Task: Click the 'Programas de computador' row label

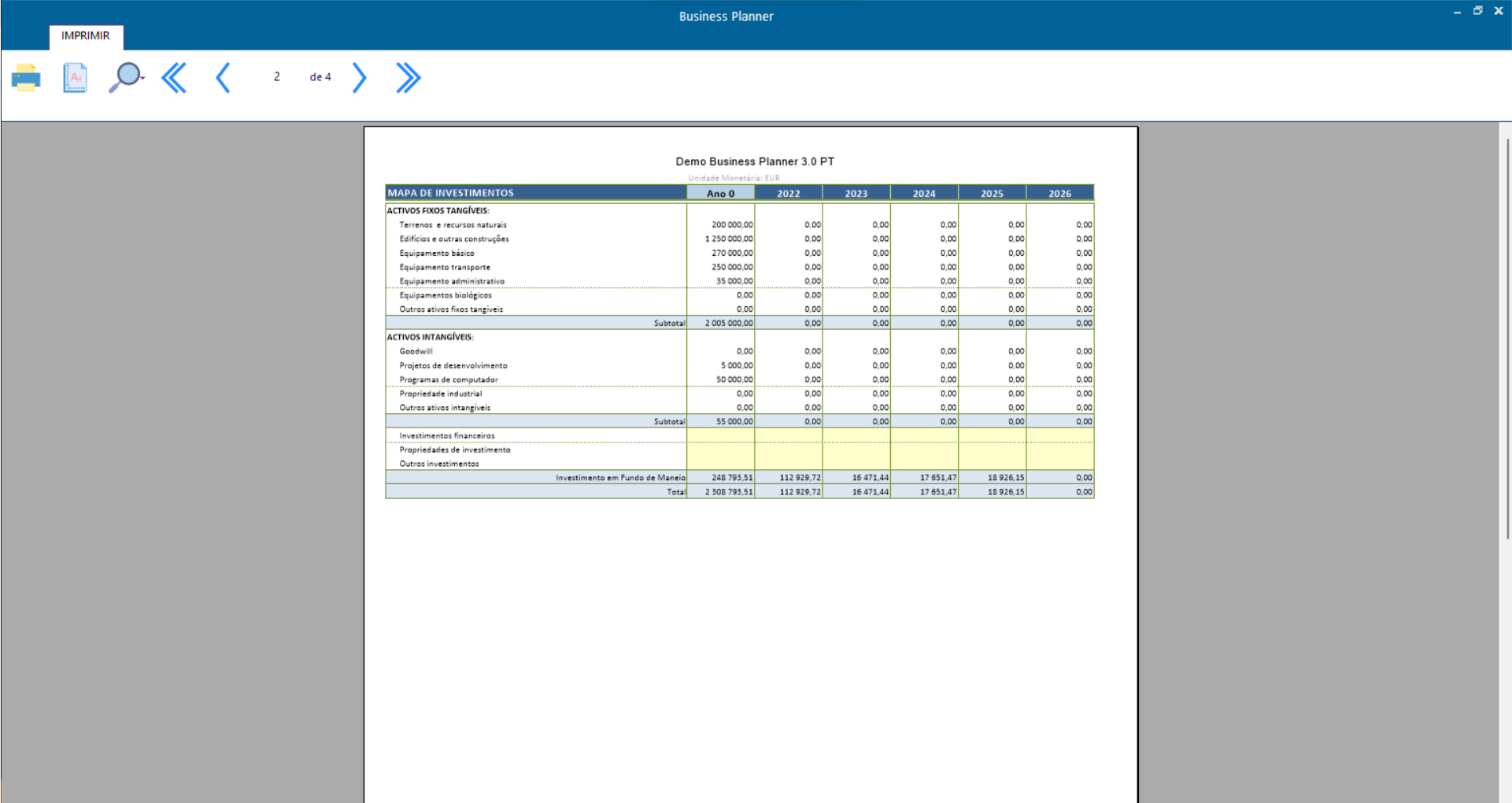Action: tap(449, 379)
